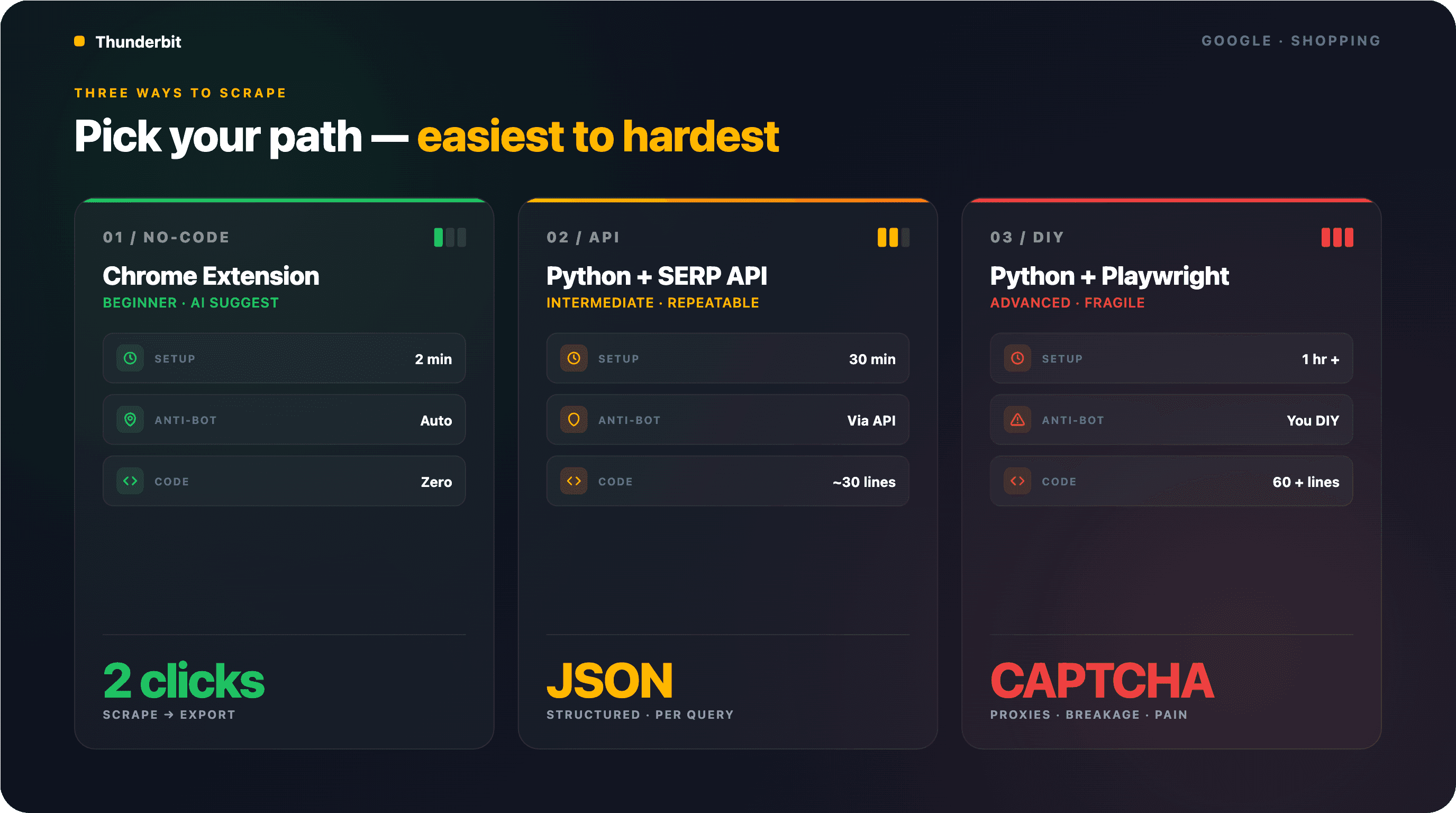Viewport: 1456px width, 813px height.
Task: Click the 2 clicks label on Chrome Extension card
Action: point(183,681)
